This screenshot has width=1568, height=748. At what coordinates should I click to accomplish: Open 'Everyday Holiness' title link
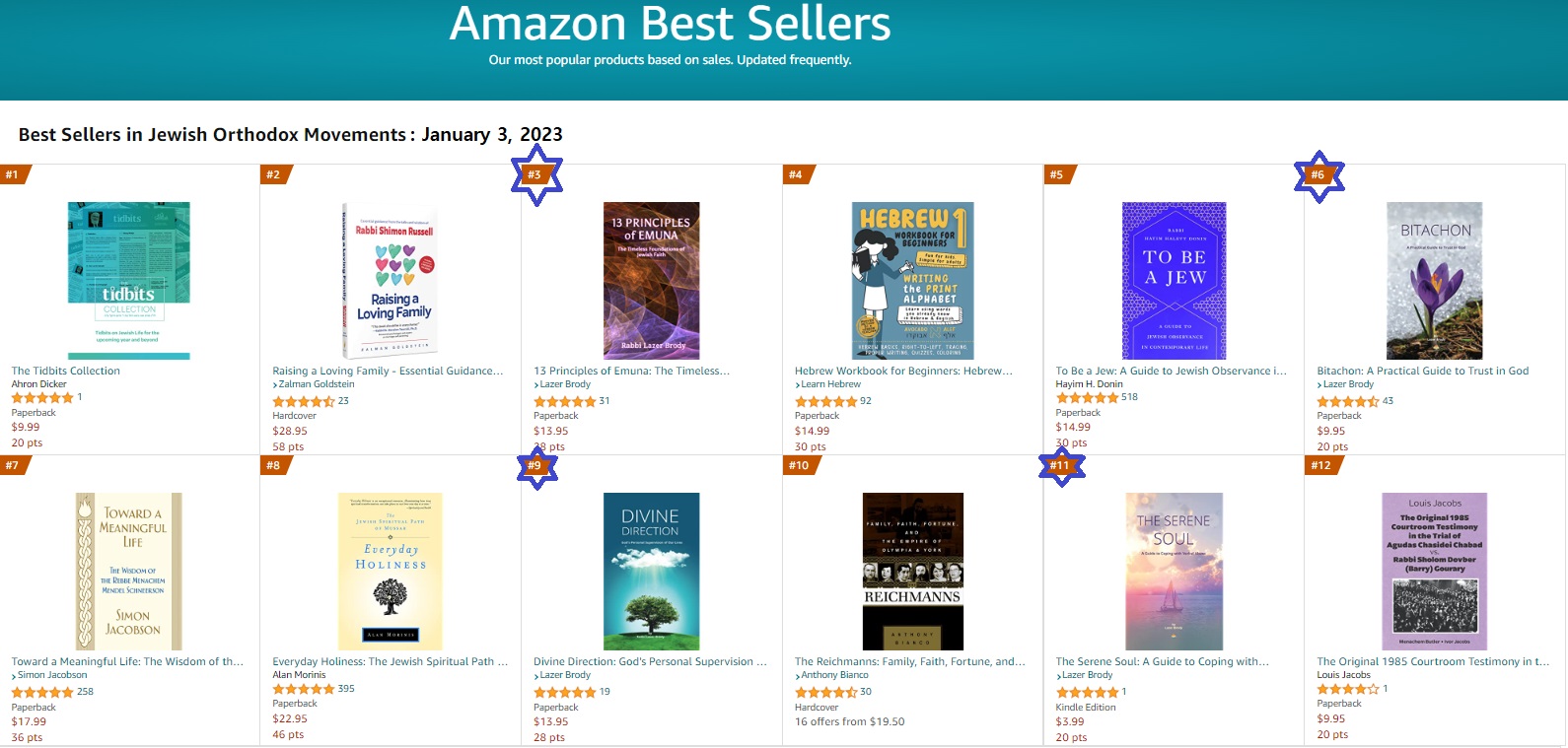(390, 661)
